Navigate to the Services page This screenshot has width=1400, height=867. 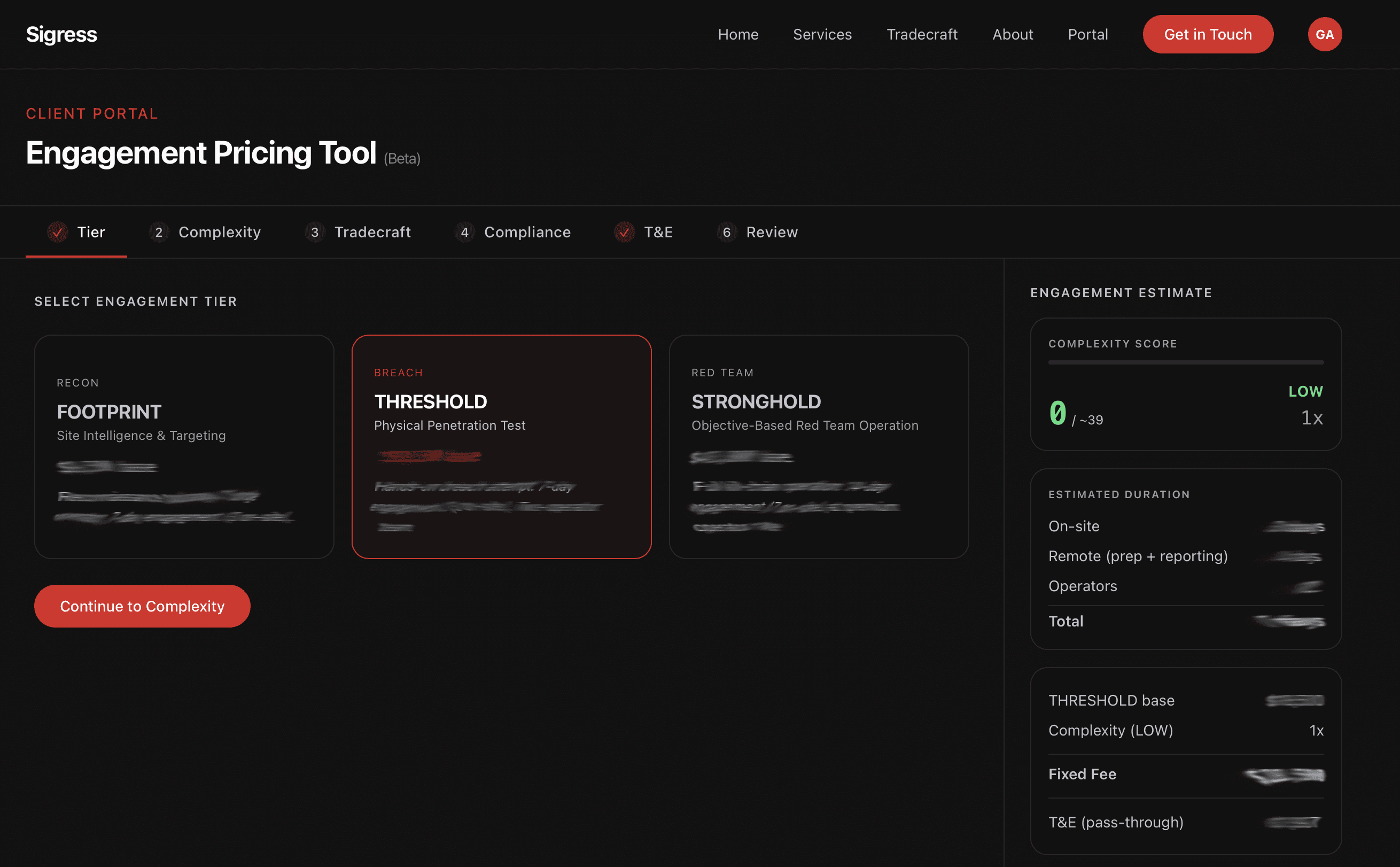[x=822, y=34]
